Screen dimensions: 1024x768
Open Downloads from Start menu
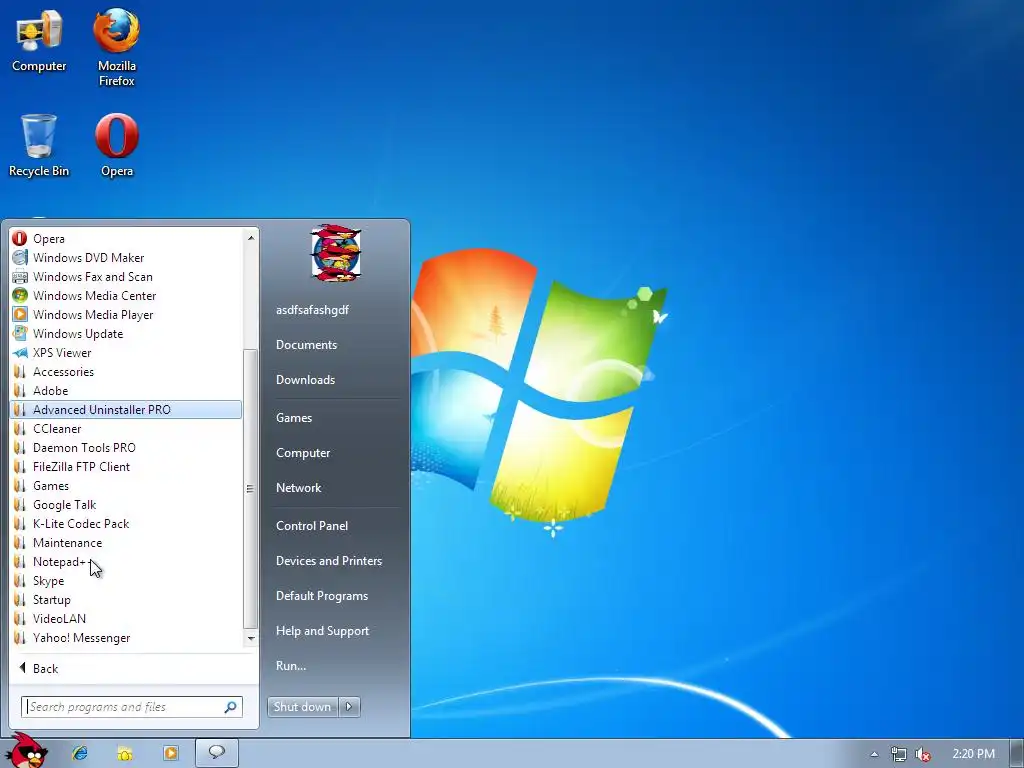[x=305, y=379]
